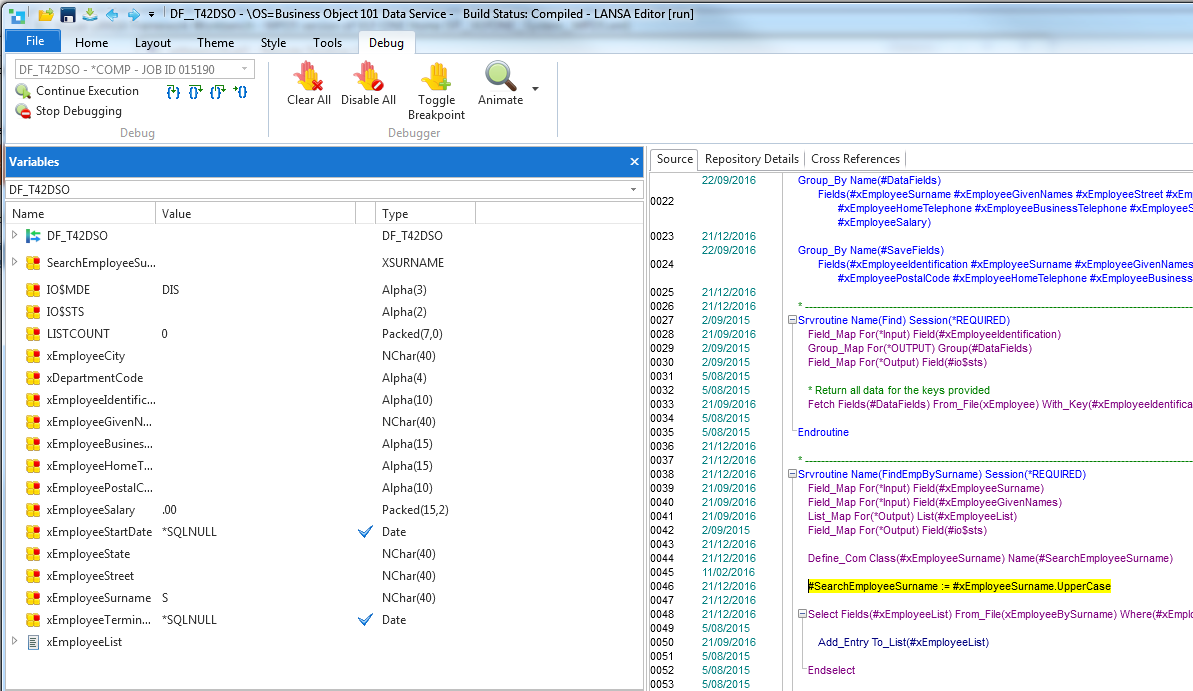Expand the DF_T42DSO variable tree node
Image resolution: width=1193 pixels, height=691 pixels.
click(14, 236)
